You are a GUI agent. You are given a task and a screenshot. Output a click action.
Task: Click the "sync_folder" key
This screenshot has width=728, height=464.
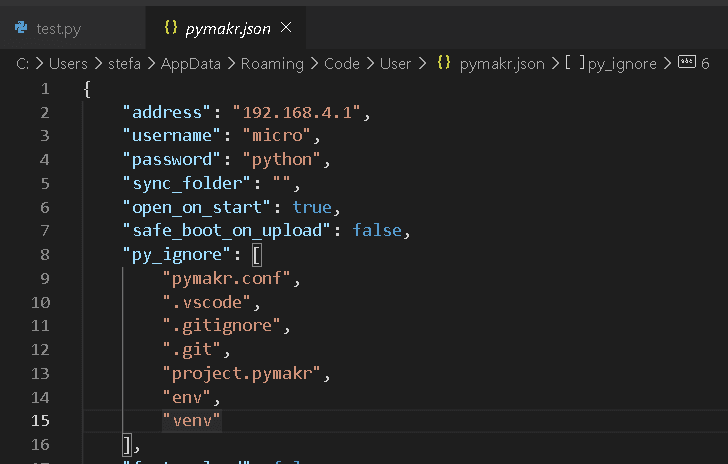pyautogui.click(x=187, y=183)
